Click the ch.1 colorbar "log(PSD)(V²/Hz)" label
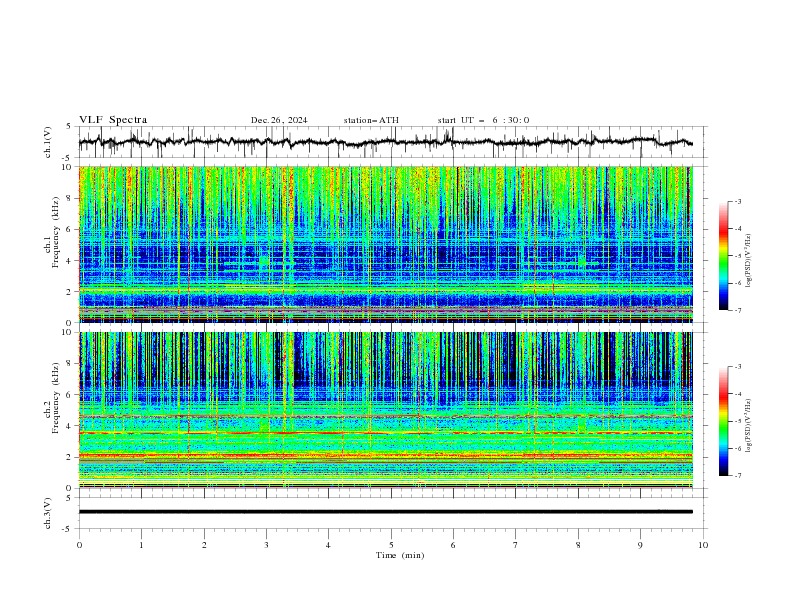Viewport: 792px width, 612px height. coord(748,260)
